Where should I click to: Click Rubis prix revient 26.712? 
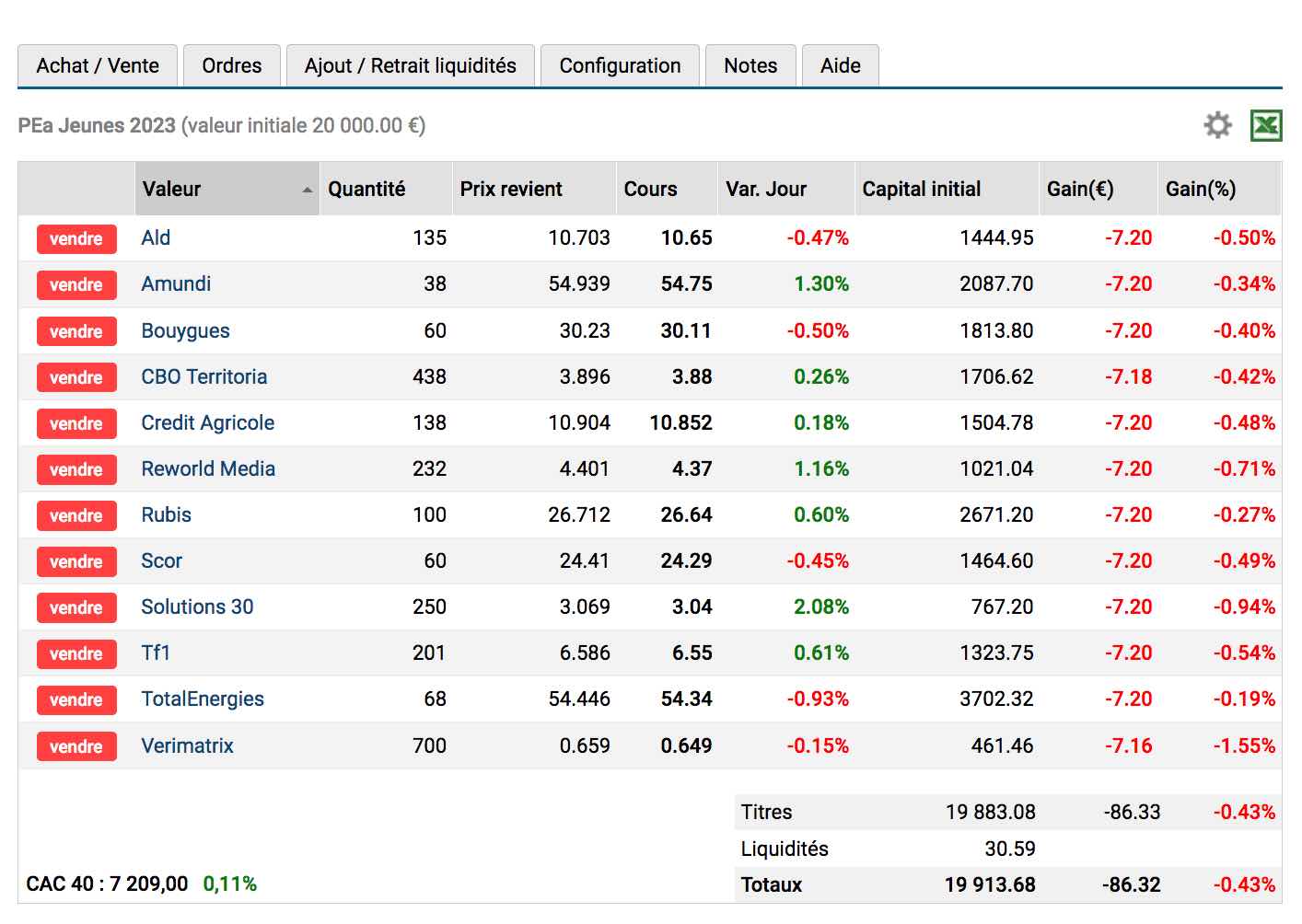point(579,514)
